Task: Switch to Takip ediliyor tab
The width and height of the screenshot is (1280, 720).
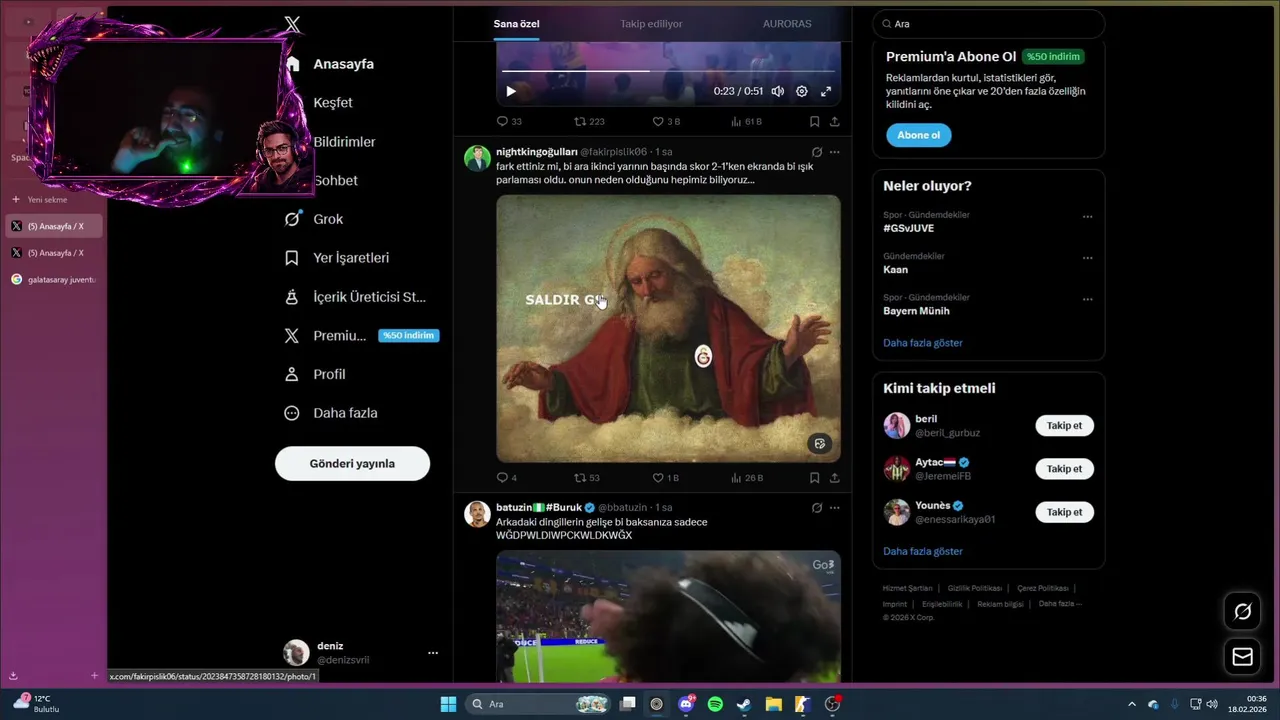Action: [x=651, y=23]
